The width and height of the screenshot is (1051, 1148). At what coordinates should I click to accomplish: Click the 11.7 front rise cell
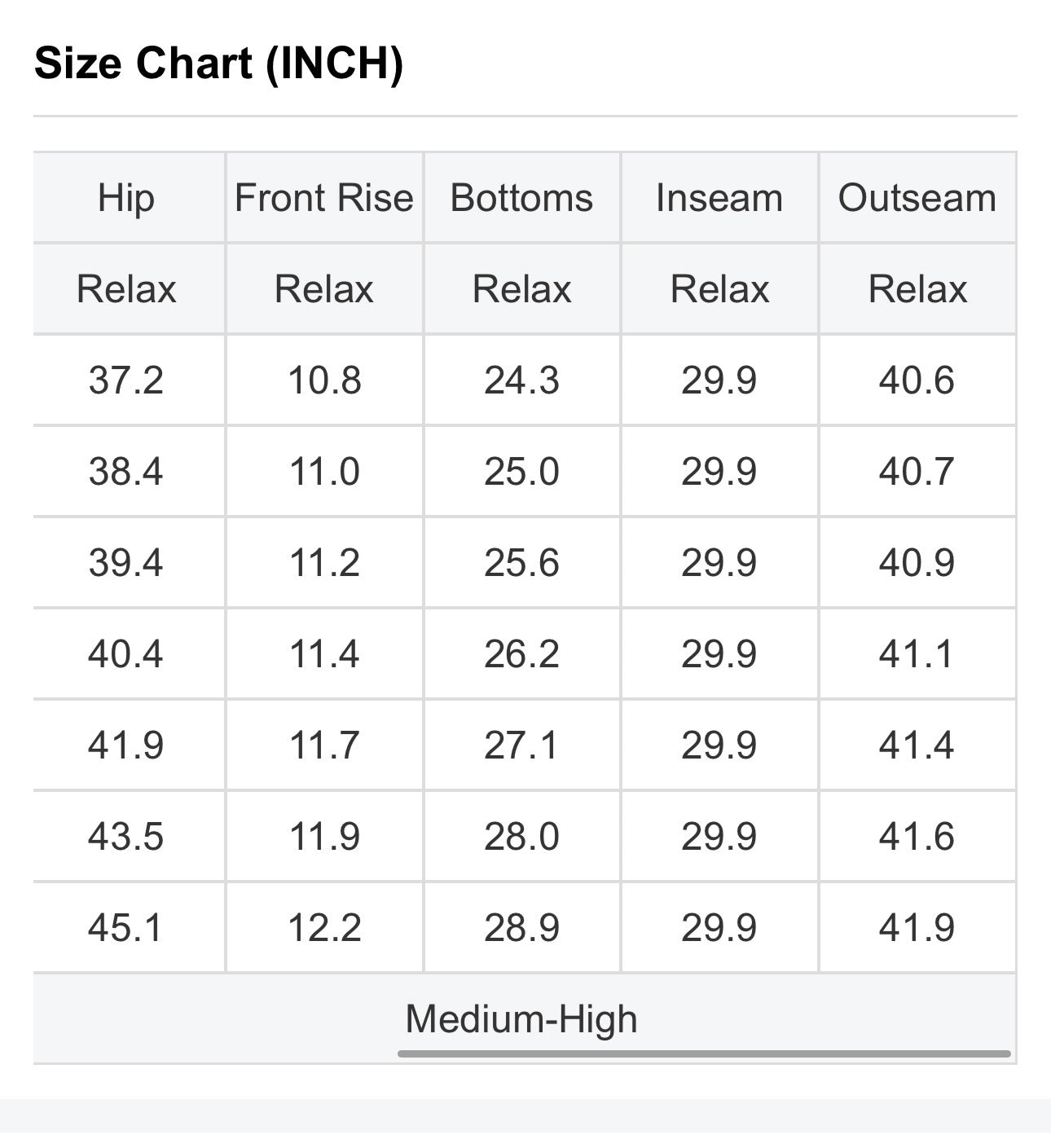(x=324, y=746)
